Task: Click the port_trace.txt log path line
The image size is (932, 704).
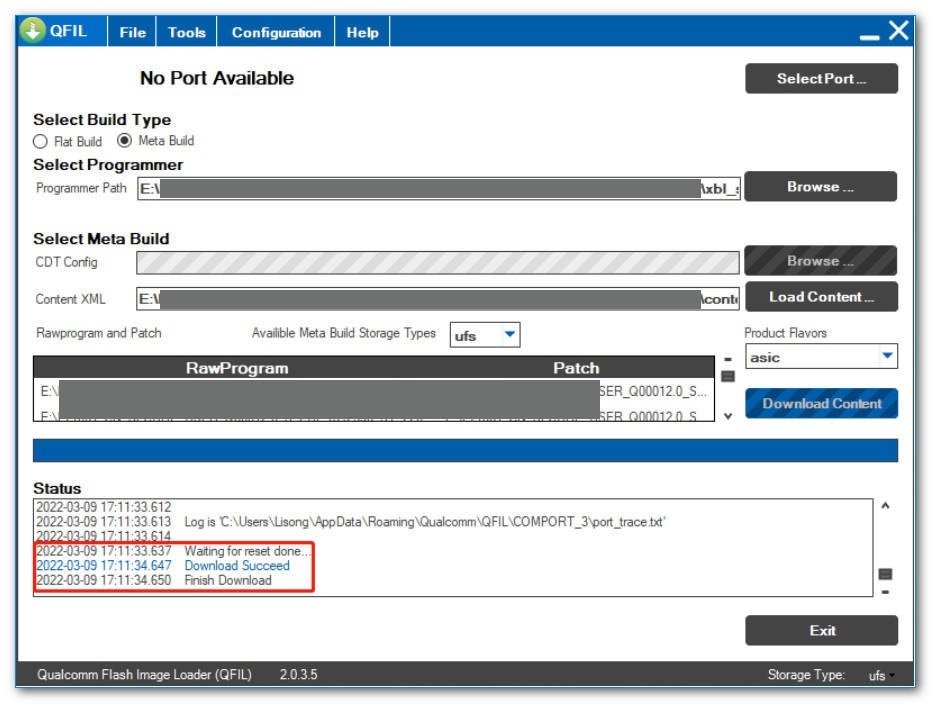Action: point(351,522)
